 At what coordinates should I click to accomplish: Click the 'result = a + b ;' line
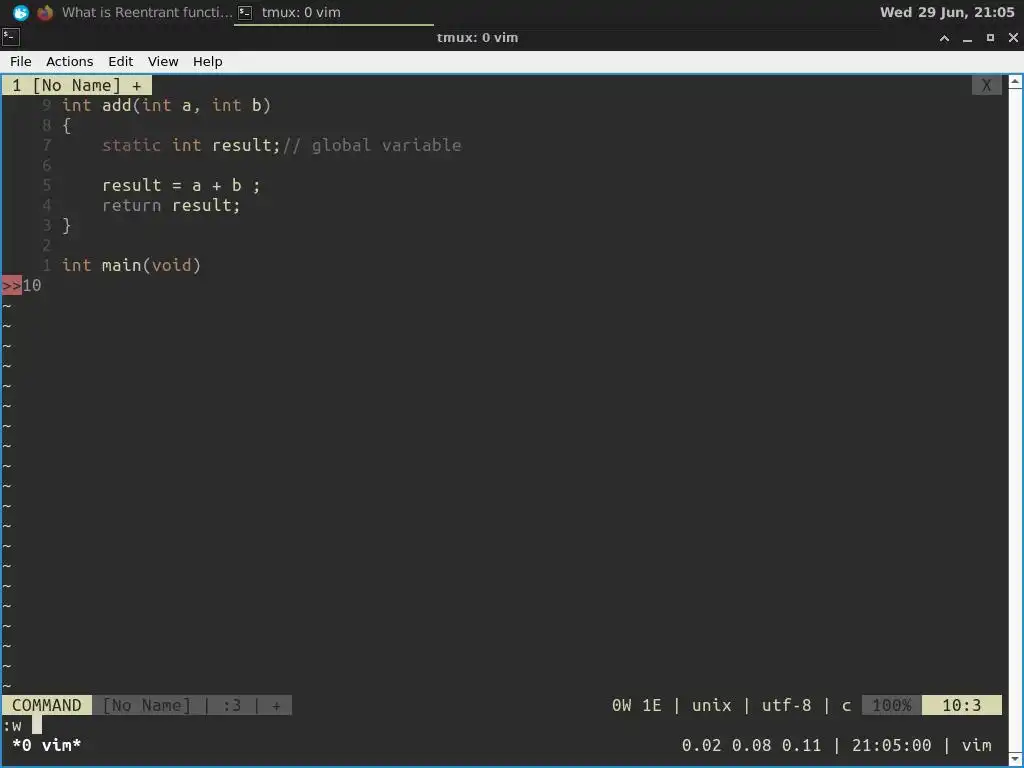click(181, 185)
